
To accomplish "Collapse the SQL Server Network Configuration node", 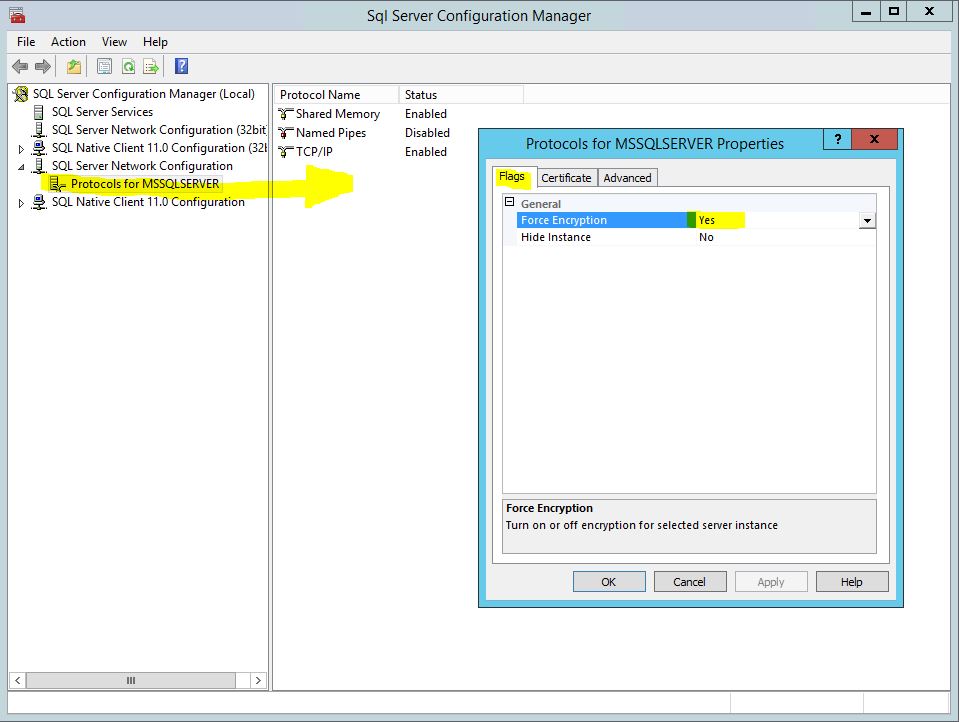I will [x=21, y=166].
